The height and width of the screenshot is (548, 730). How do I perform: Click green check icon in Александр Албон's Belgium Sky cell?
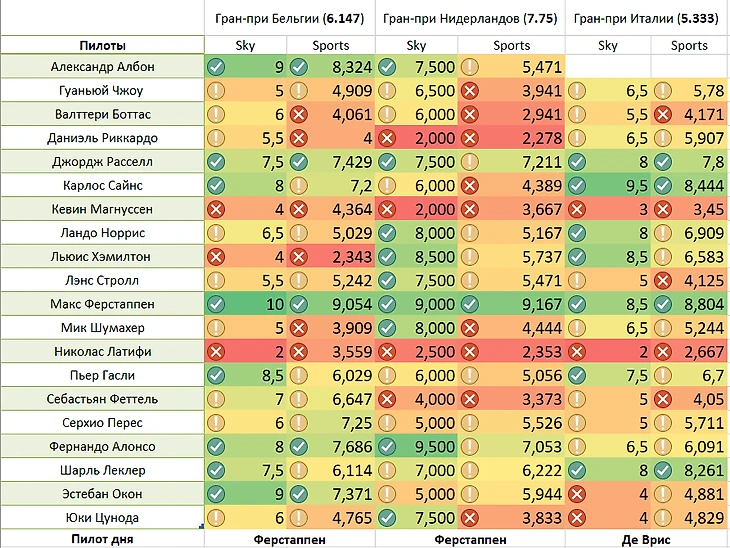[216, 67]
